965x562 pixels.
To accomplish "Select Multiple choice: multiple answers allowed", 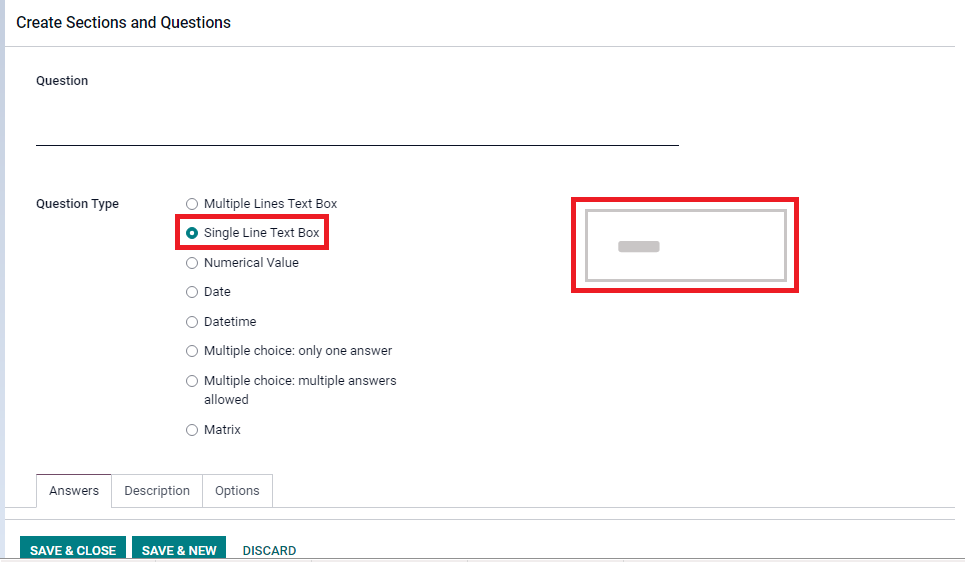I will [x=192, y=381].
